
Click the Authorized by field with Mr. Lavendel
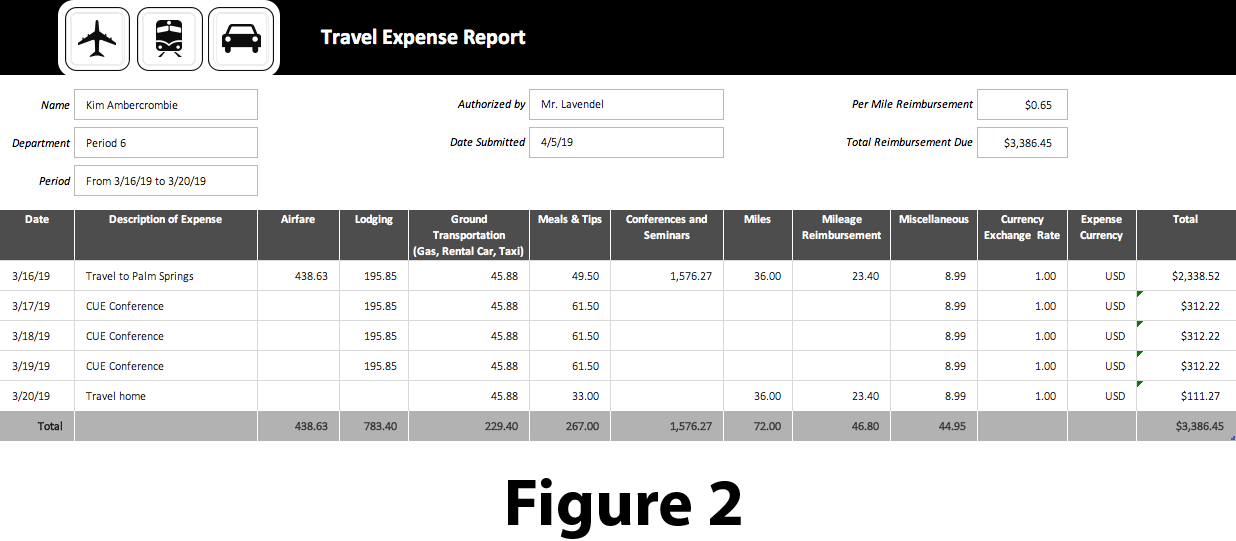point(626,105)
